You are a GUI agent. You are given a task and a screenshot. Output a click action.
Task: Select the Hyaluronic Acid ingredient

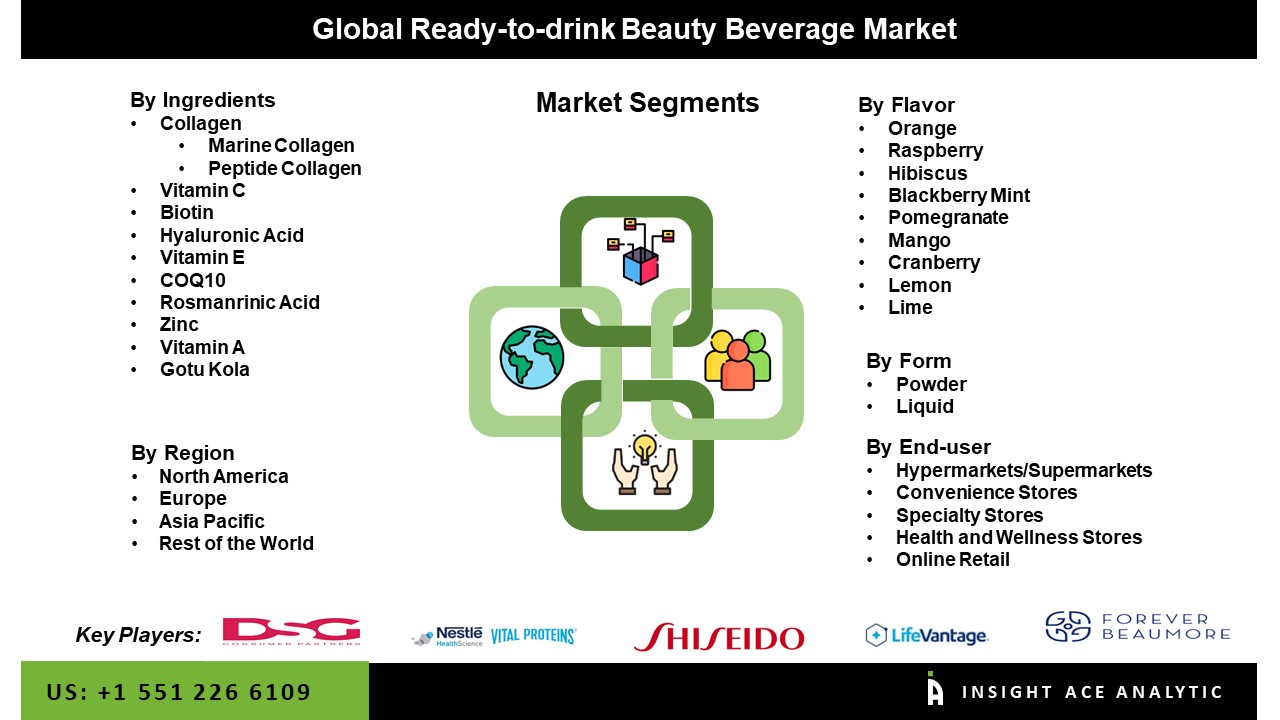(231, 235)
